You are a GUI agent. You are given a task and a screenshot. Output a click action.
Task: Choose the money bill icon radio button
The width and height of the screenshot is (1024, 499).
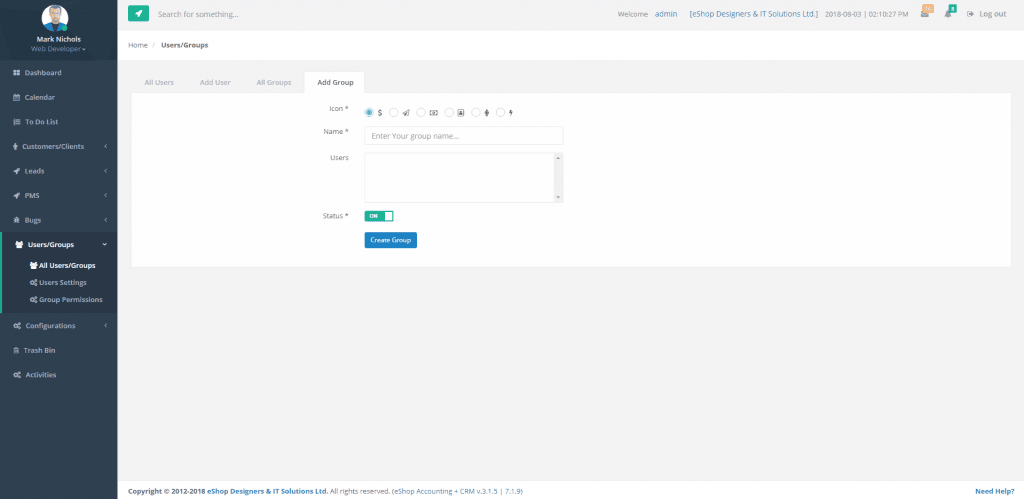click(x=421, y=112)
